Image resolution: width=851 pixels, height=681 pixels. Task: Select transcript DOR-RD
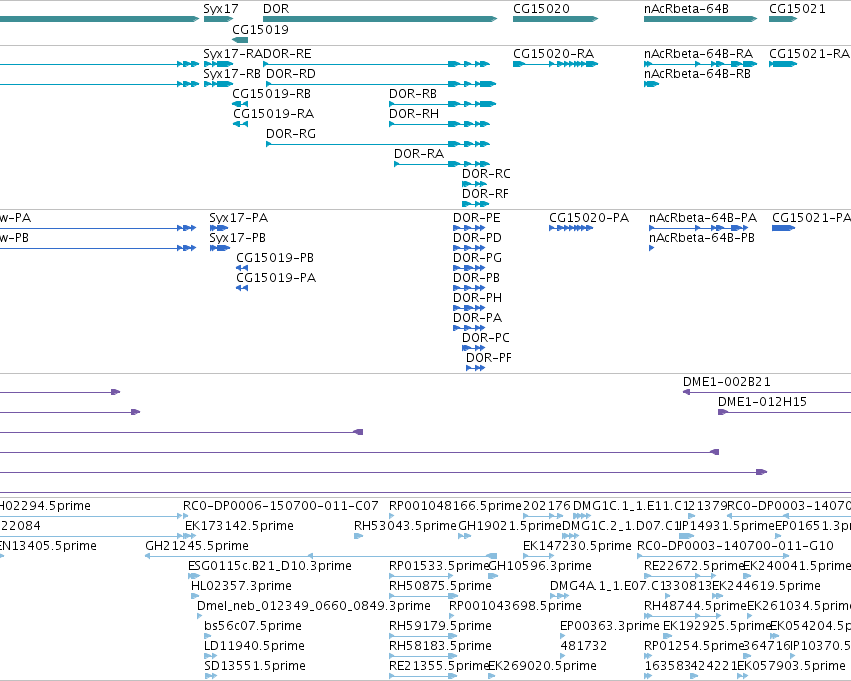(x=290, y=74)
